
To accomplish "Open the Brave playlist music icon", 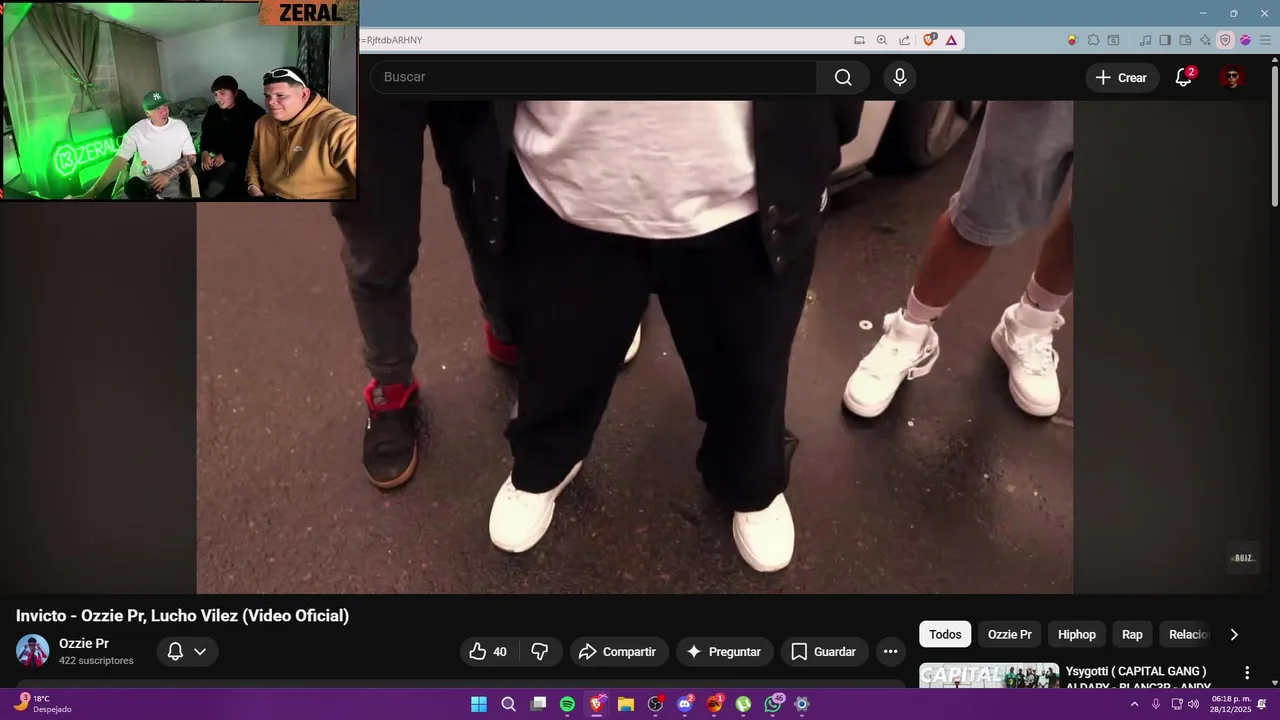I will (x=1145, y=40).
